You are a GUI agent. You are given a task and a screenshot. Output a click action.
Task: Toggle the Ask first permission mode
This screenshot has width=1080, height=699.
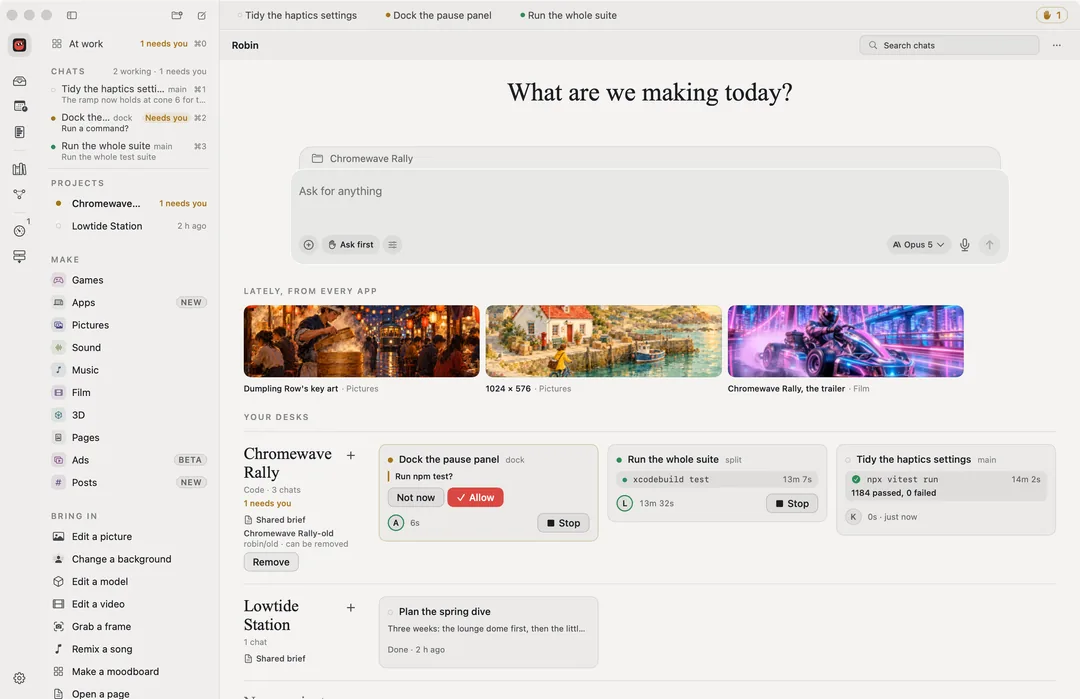pyautogui.click(x=351, y=244)
